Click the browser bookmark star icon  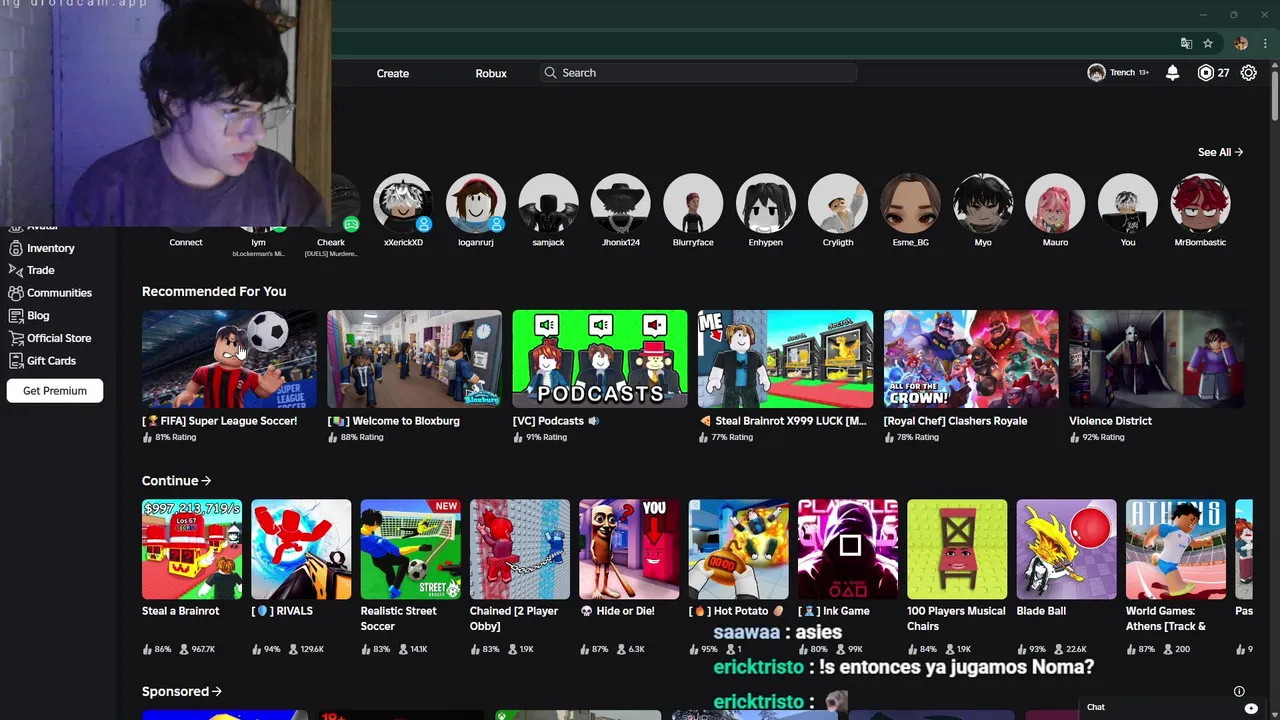click(1208, 43)
